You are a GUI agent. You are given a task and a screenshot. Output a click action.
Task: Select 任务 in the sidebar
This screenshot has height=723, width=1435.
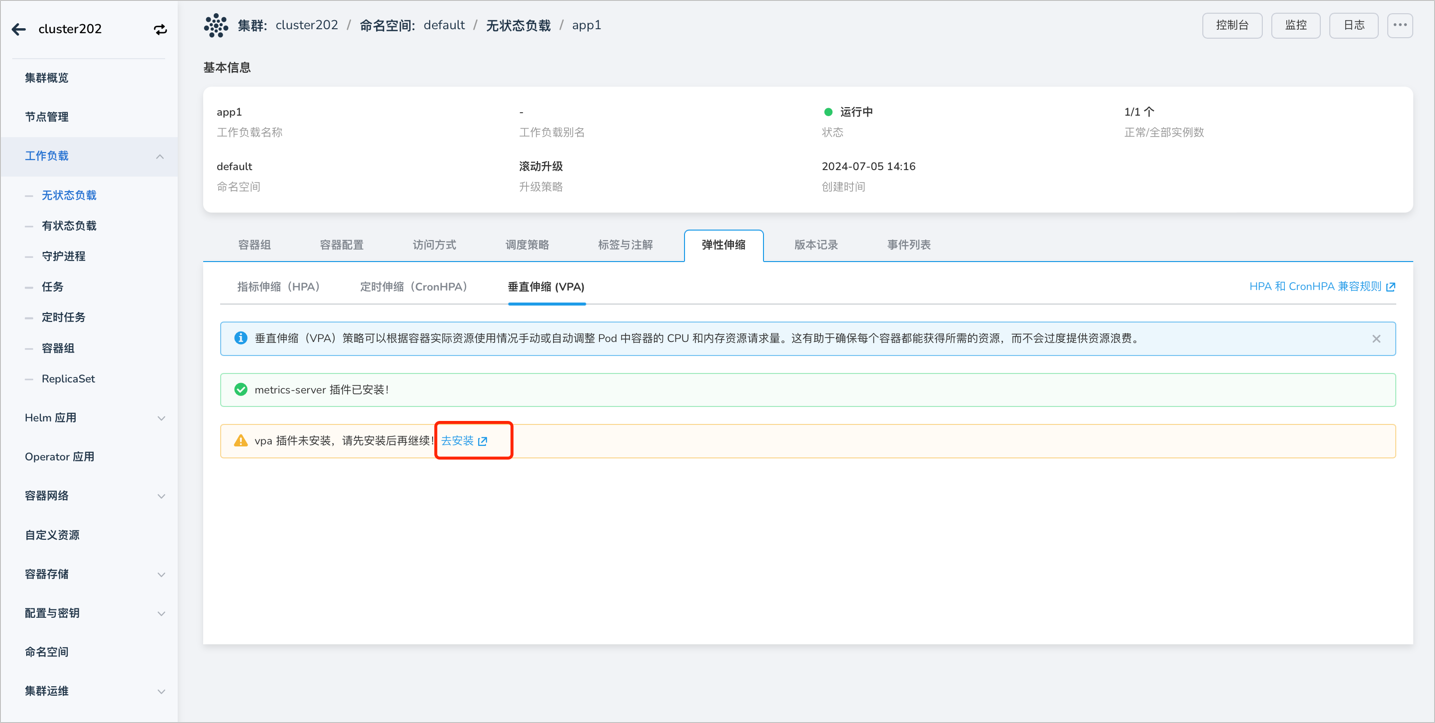pos(52,287)
